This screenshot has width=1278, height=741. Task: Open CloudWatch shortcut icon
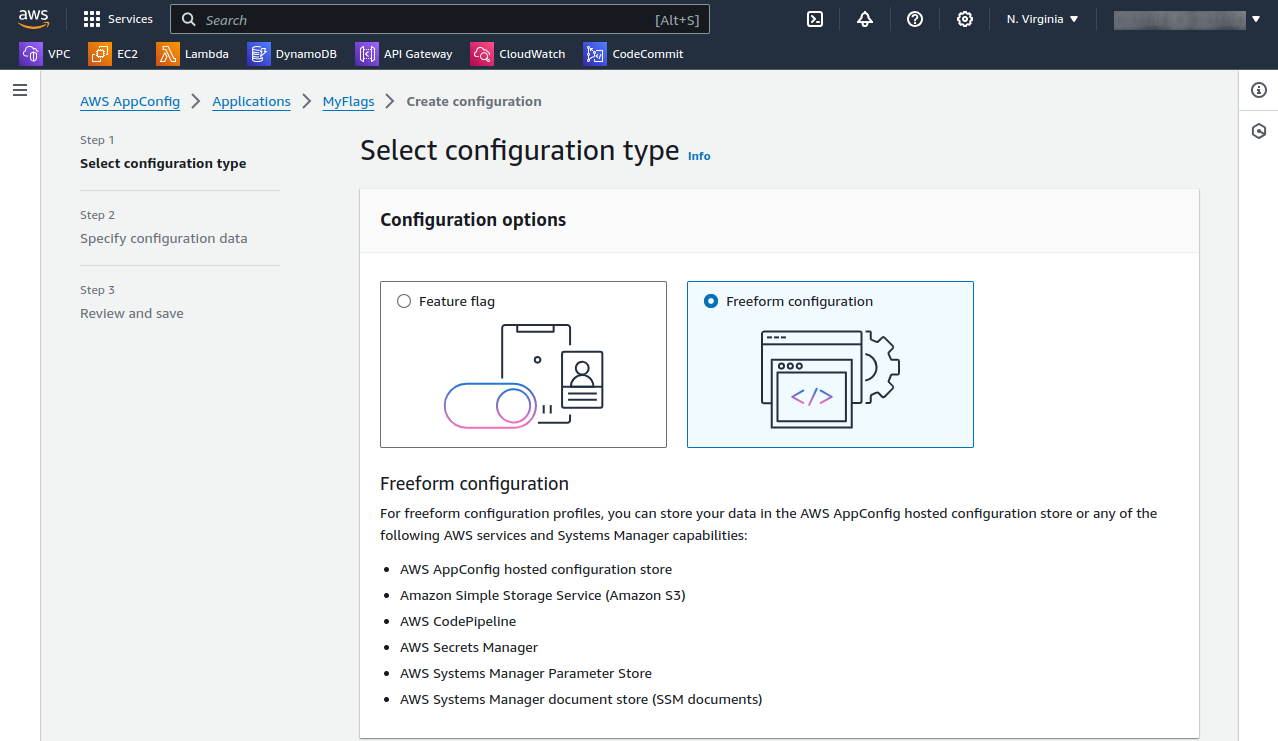[x=482, y=54]
